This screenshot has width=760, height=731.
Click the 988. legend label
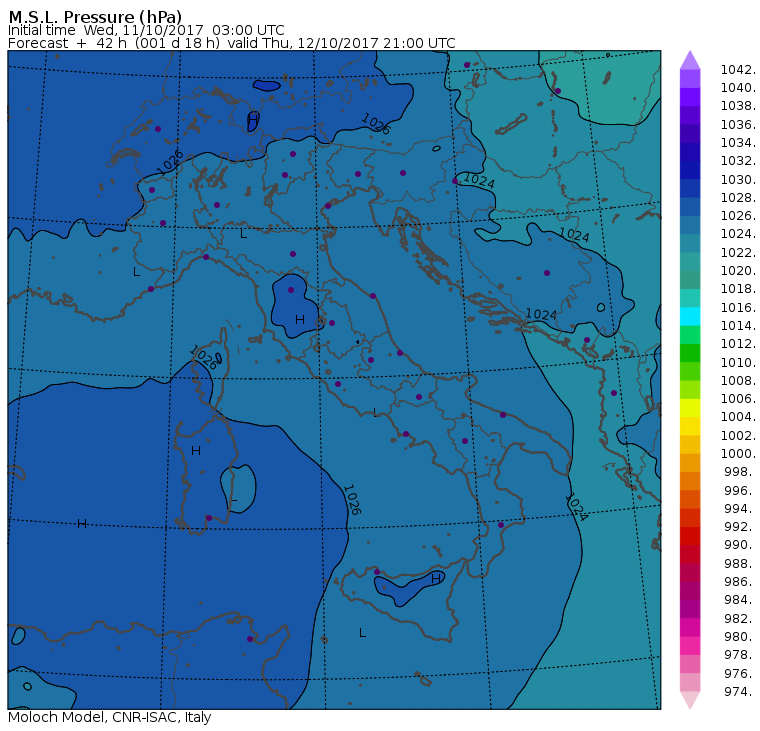(x=739, y=563)
